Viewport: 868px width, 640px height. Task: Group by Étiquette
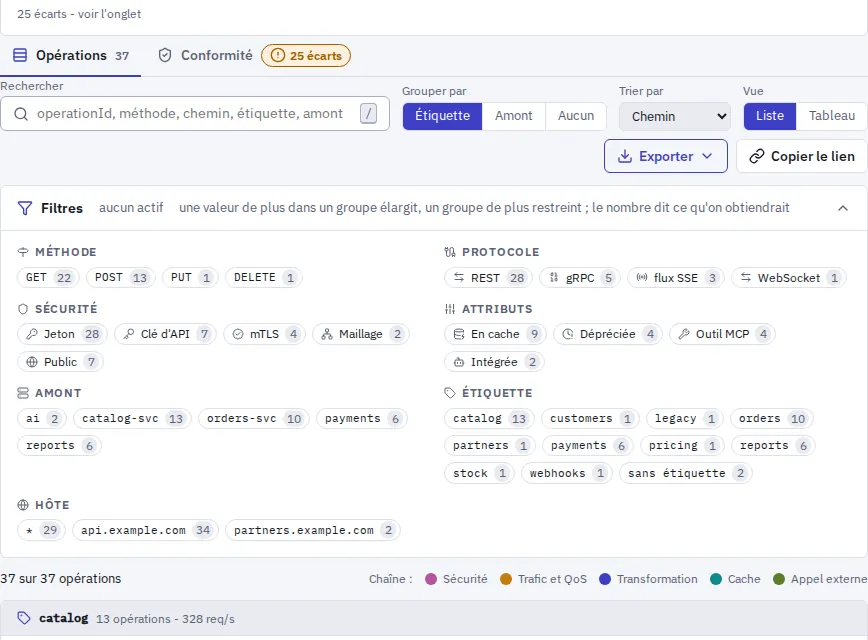(442, 116)
